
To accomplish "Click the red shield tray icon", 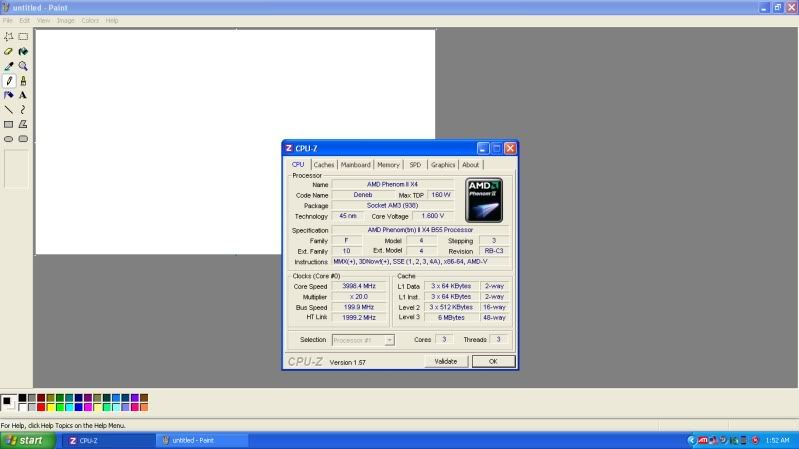I will click(x=755, y=440).
